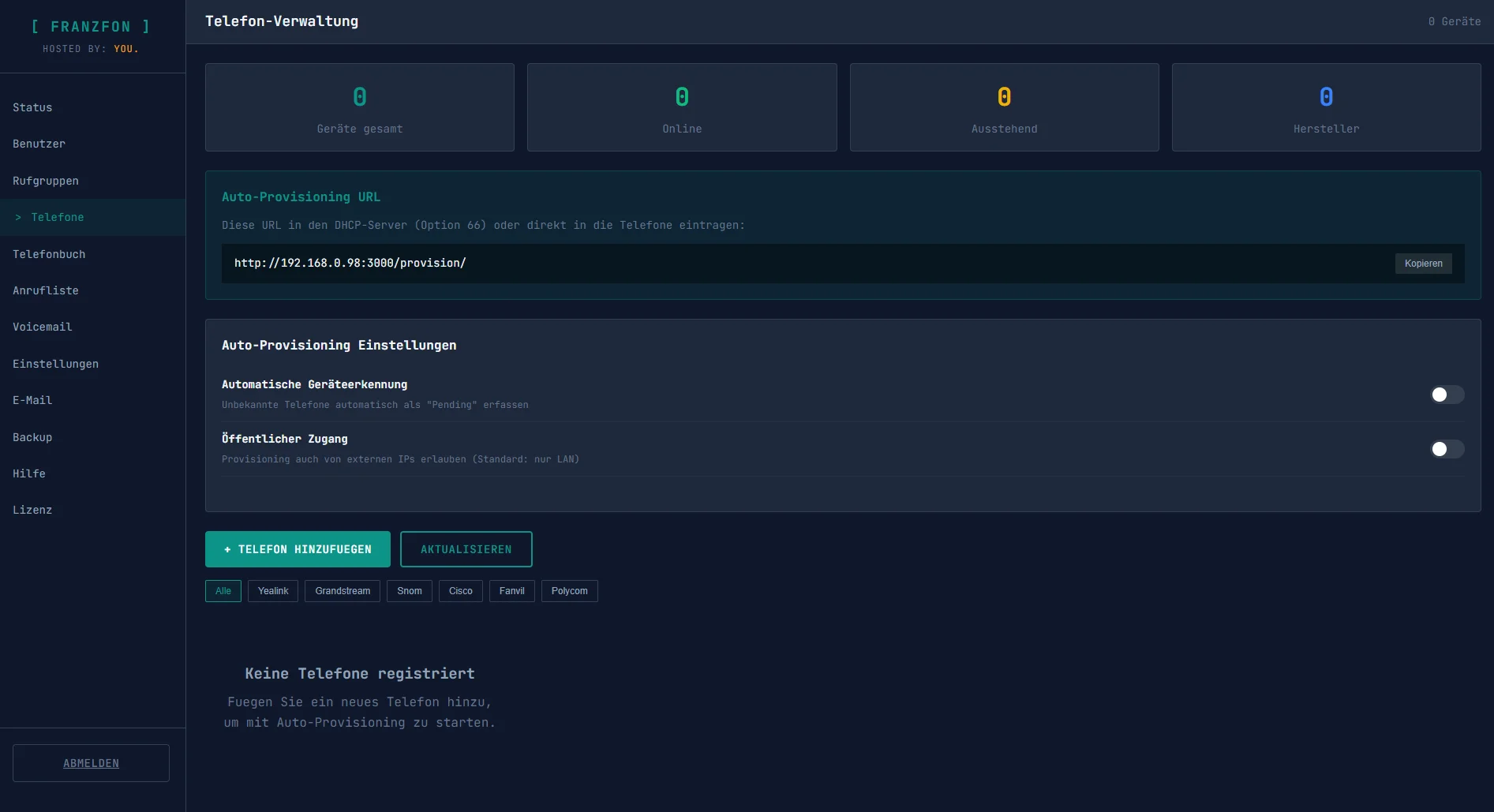Click the Abmelden logout link
This screenshot has width=1494, height=812.
(91, 763)
